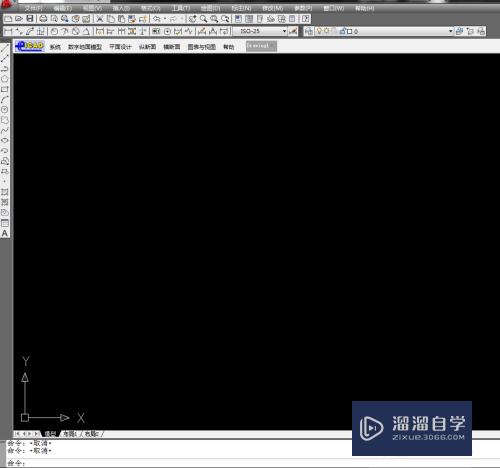The image size is (500, 468).
Task: Toggle layer 0 on/off lightbulb
Action: 319,31
